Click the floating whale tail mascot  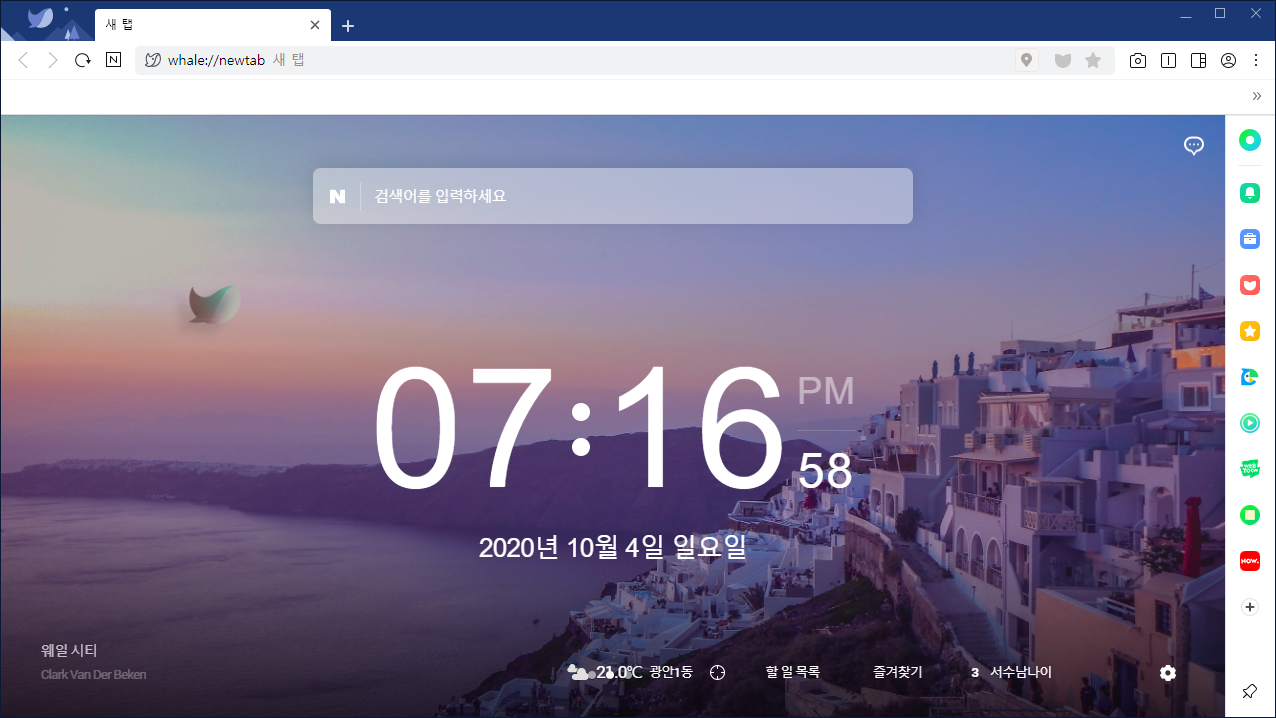[x=214, y=304]
